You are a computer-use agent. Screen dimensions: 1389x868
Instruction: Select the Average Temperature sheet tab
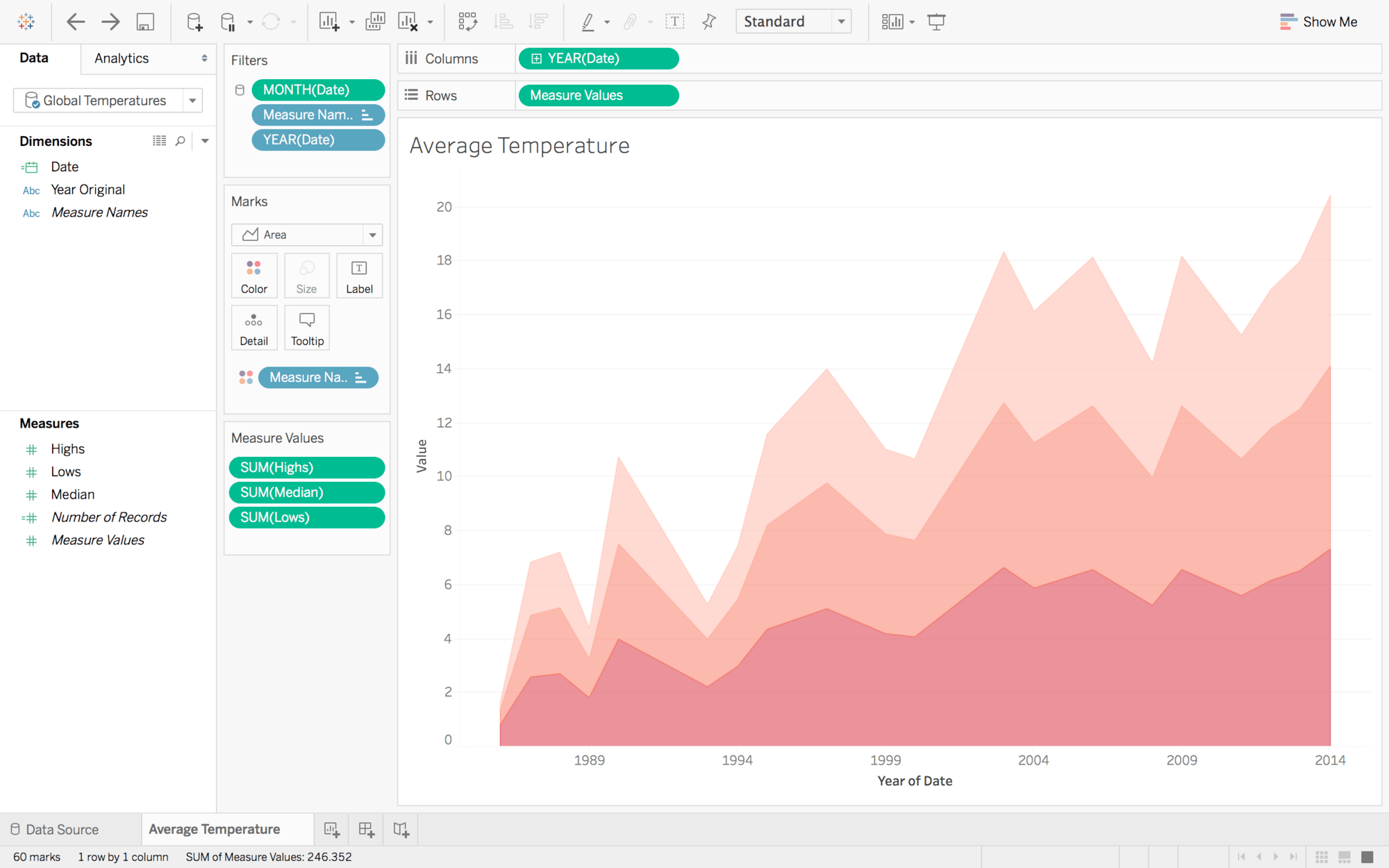[213, 828]
